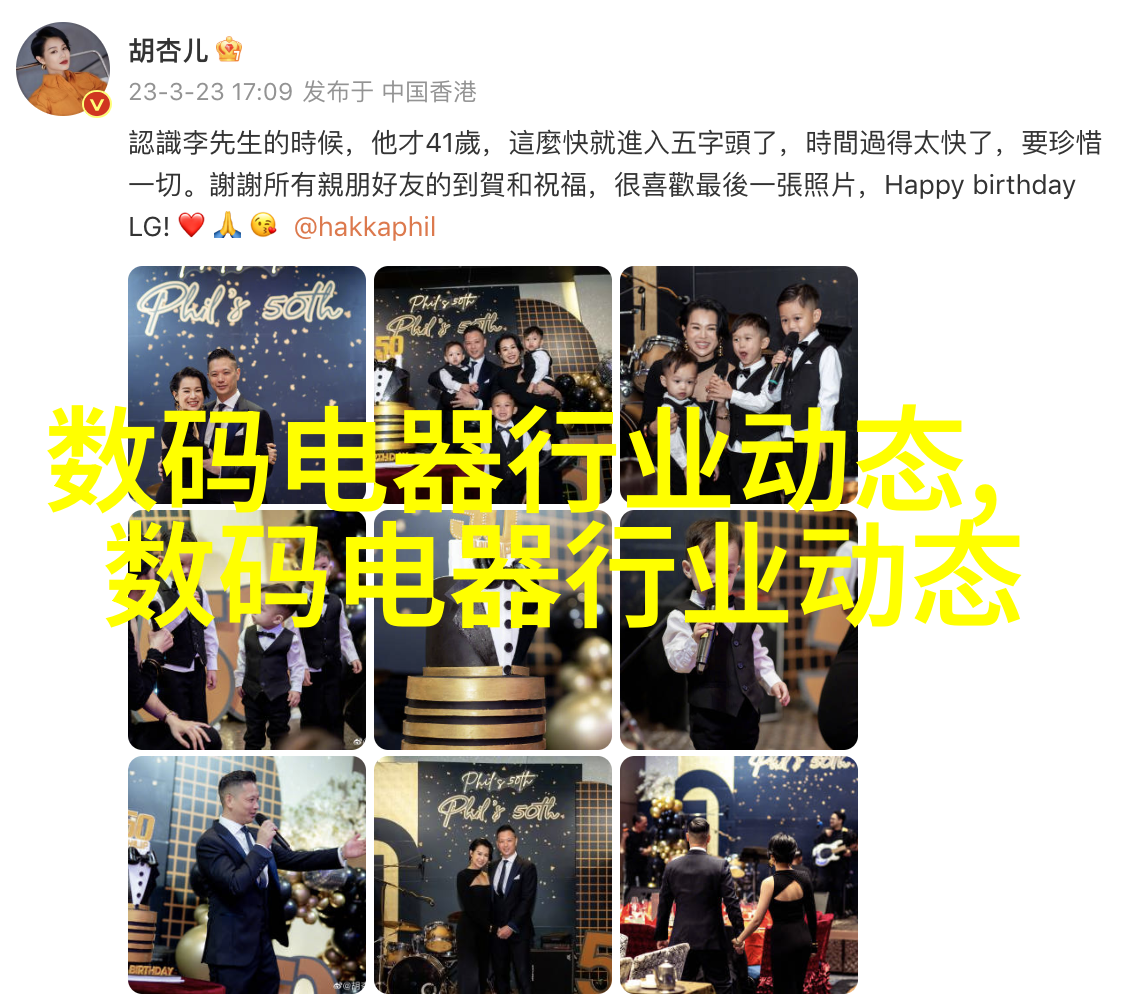Click the orange verified V badge

coord(97,105)
